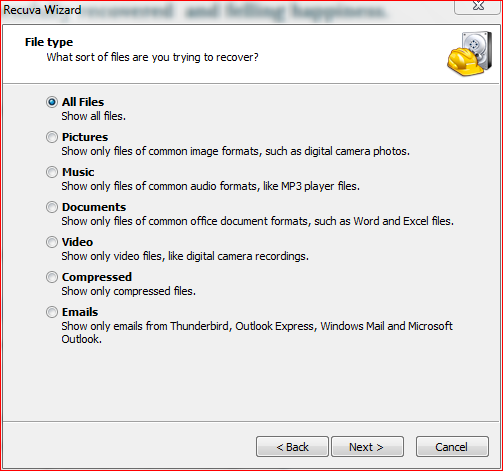Pick the Music radio option

(52, 172)
